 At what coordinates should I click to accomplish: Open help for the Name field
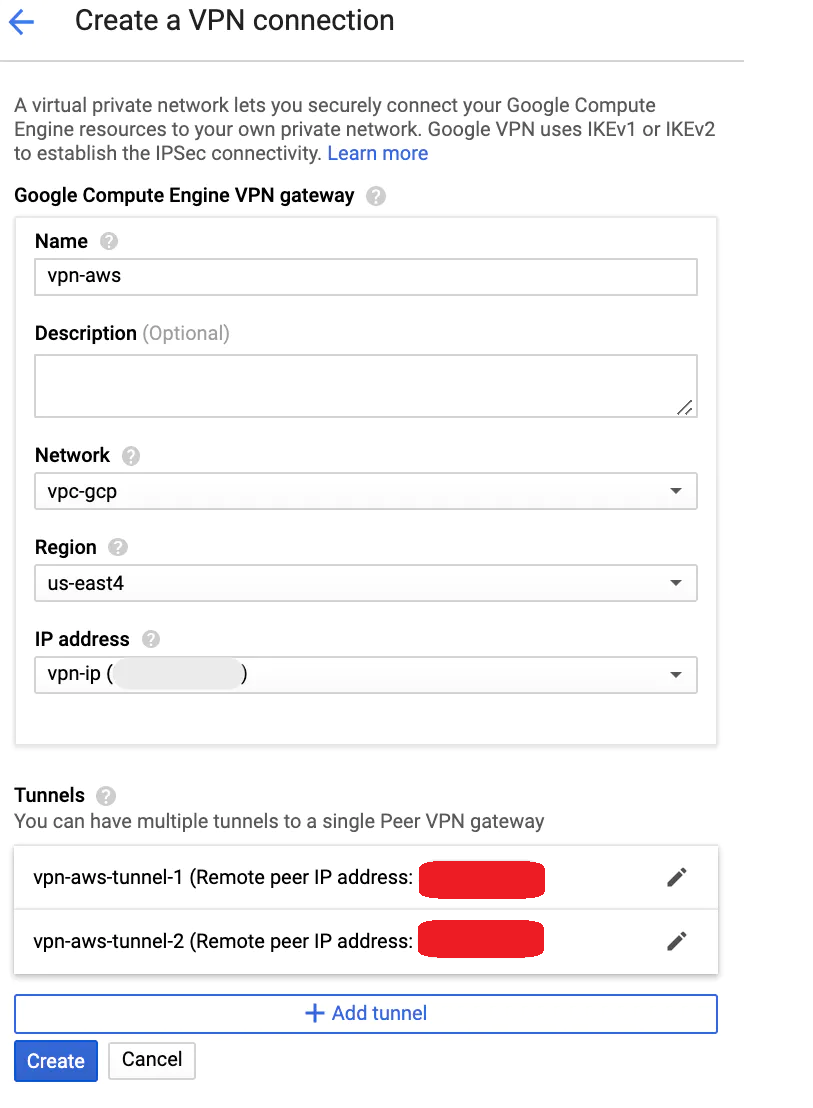click(x=108, y=241)
